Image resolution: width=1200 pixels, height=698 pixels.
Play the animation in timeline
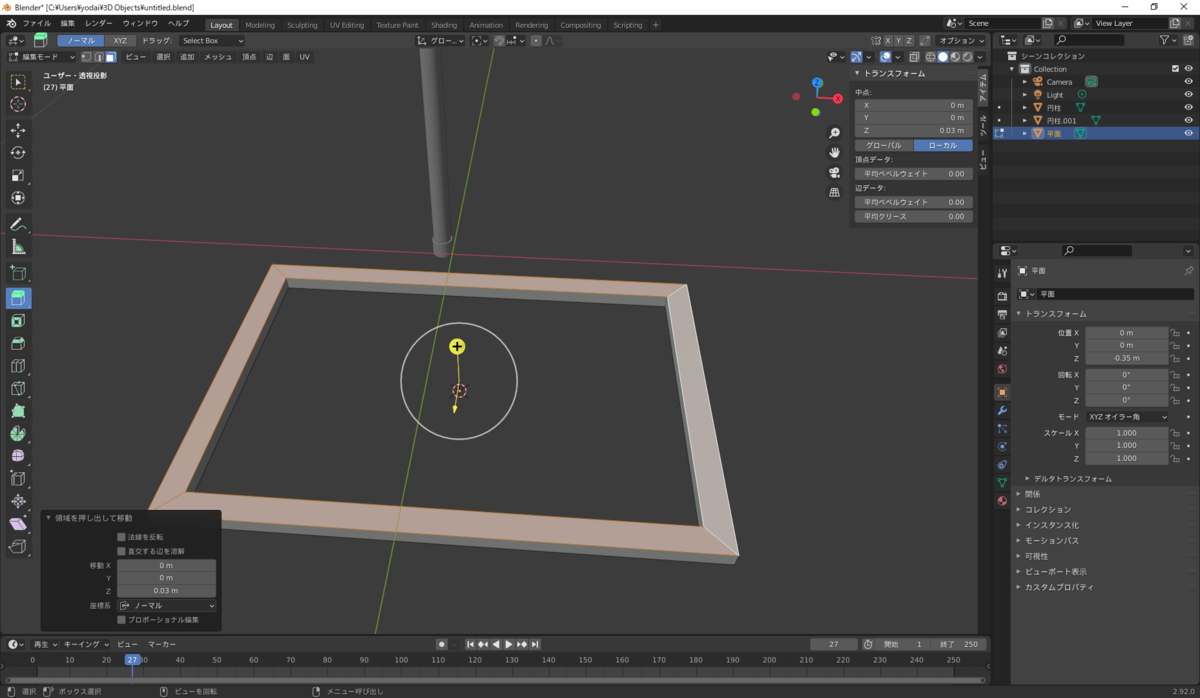(x=509, y=645)
